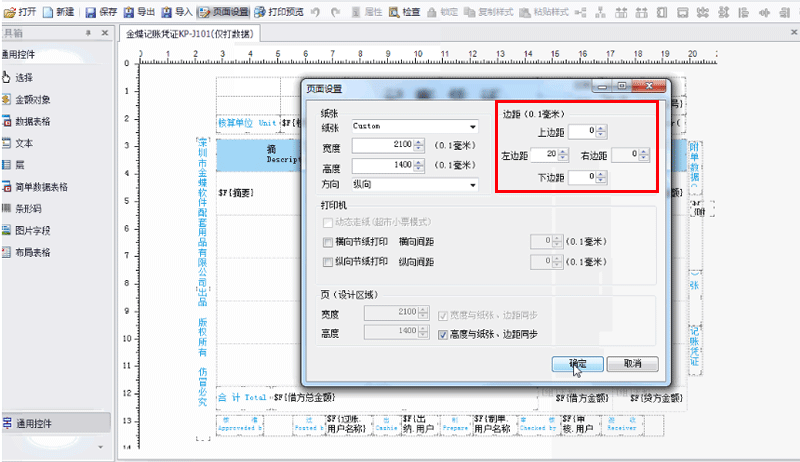Open the 通用控件 group at panel bottom
Viewport: 800px width, 462px height.
pyautogui.click(x=55, y=423)
